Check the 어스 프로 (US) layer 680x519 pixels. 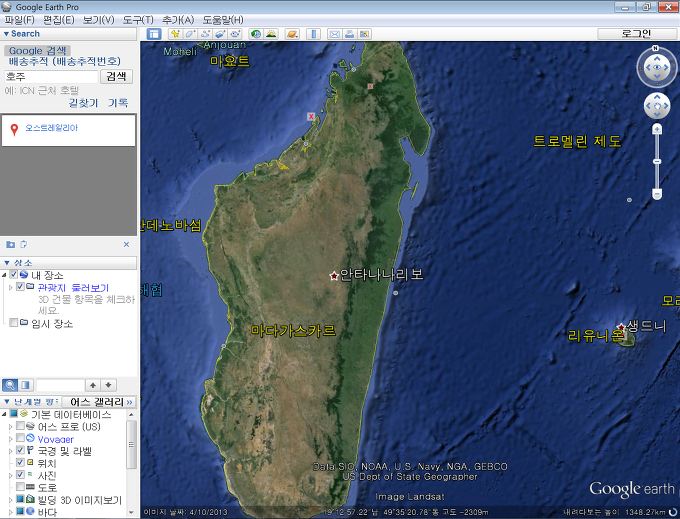coord(20,426)
